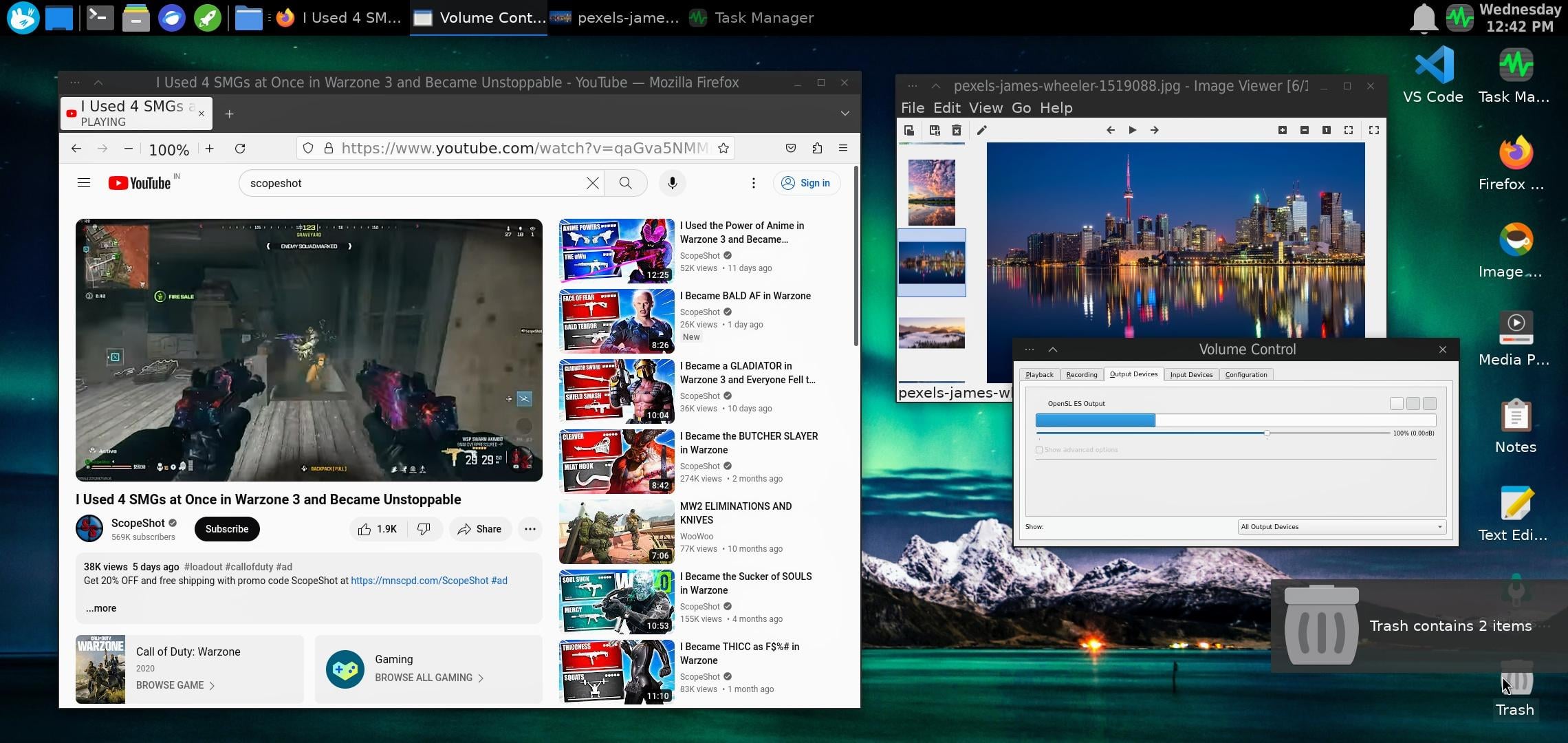This screenshot has height=743, width=1568.
Task: Click the delete image icon in Image Viewer
Action: (x=956, y=130)
